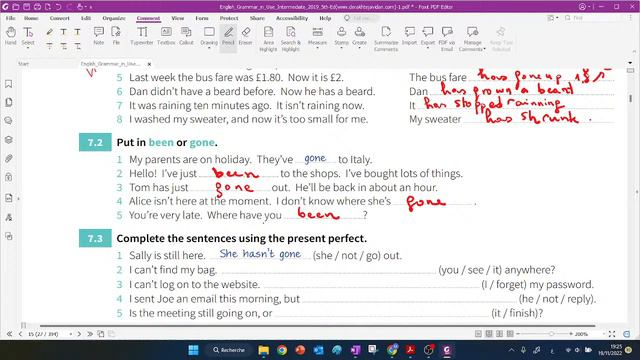The height and width of the screenshot is (360, 640).
Task: Open the Measure tool
Action: click(317, 36)
